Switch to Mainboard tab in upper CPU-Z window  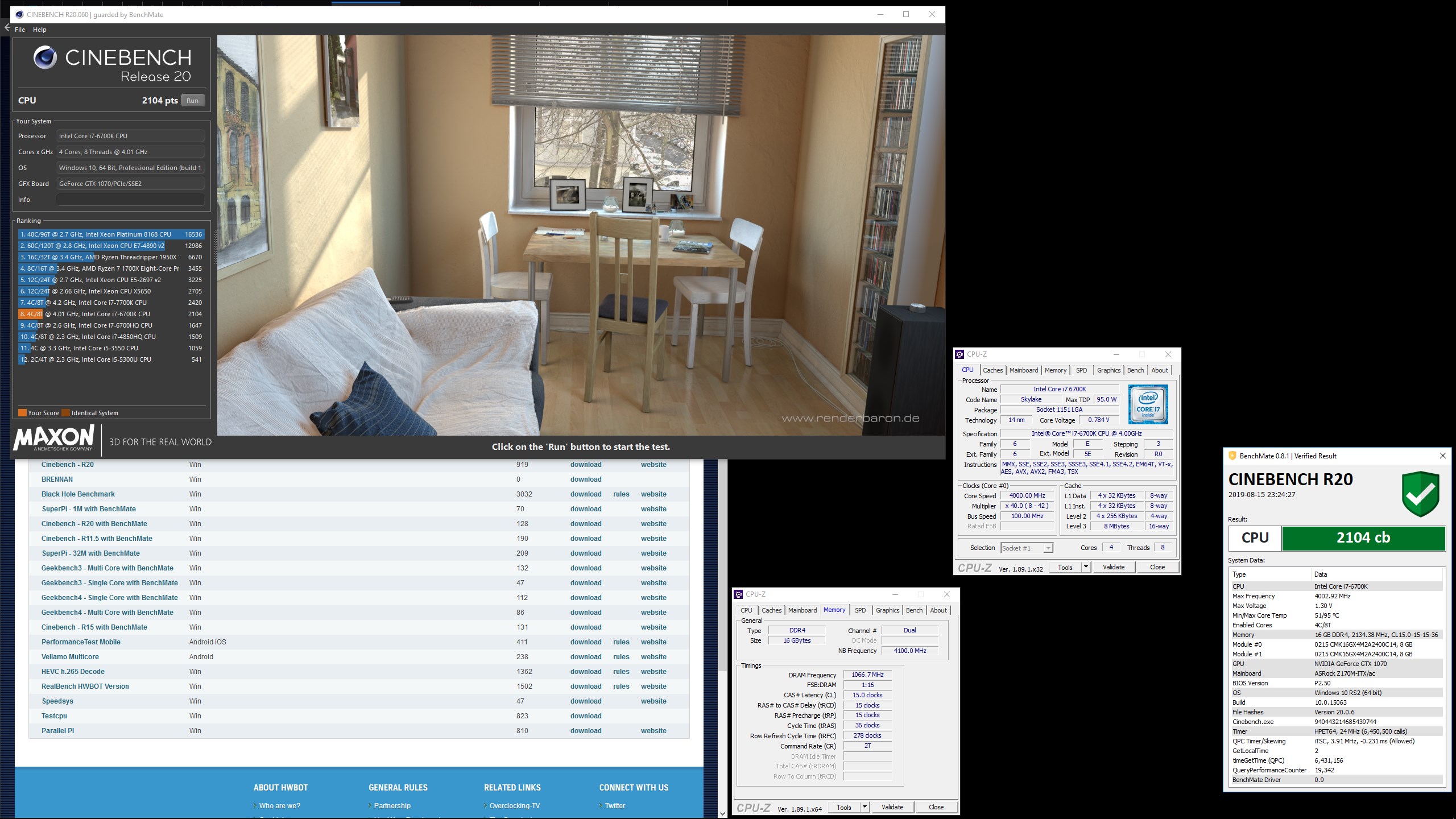(1024, 370)
